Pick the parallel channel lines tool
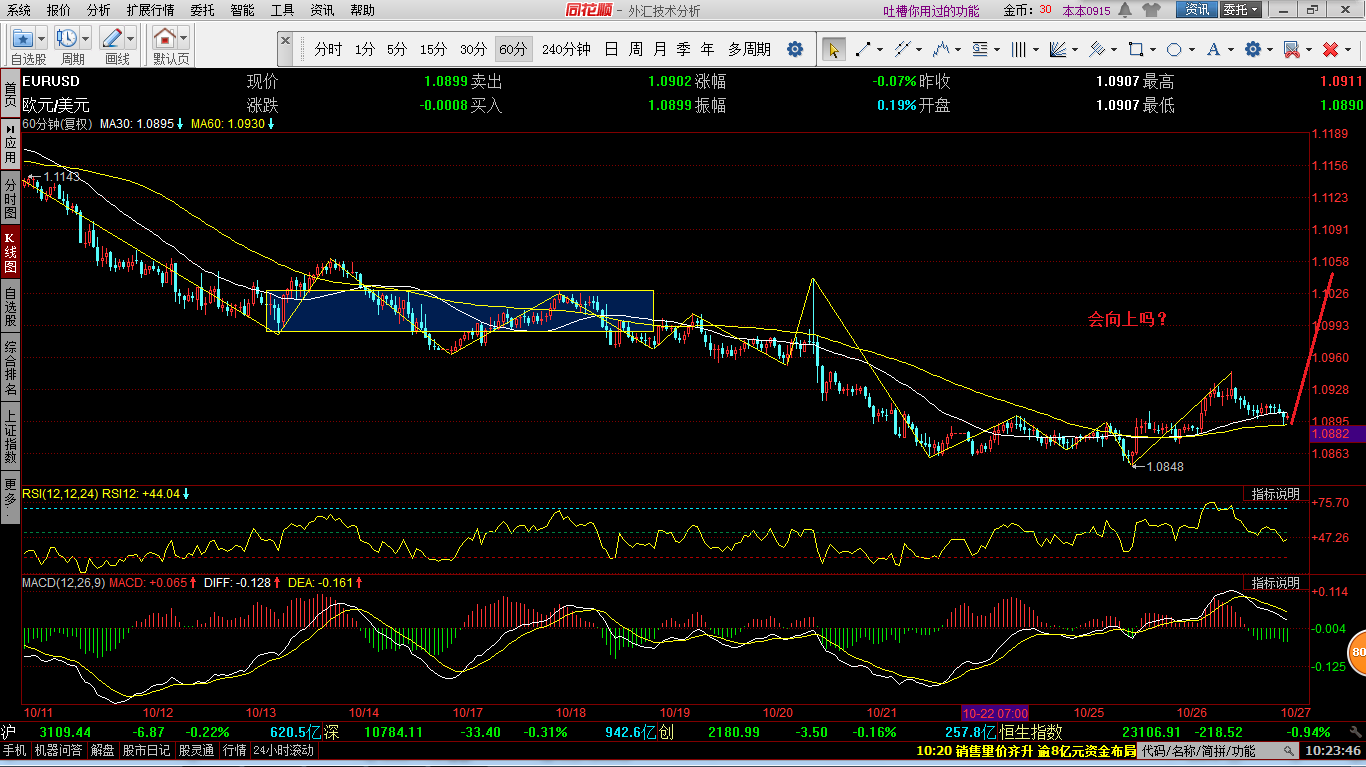 901,49
